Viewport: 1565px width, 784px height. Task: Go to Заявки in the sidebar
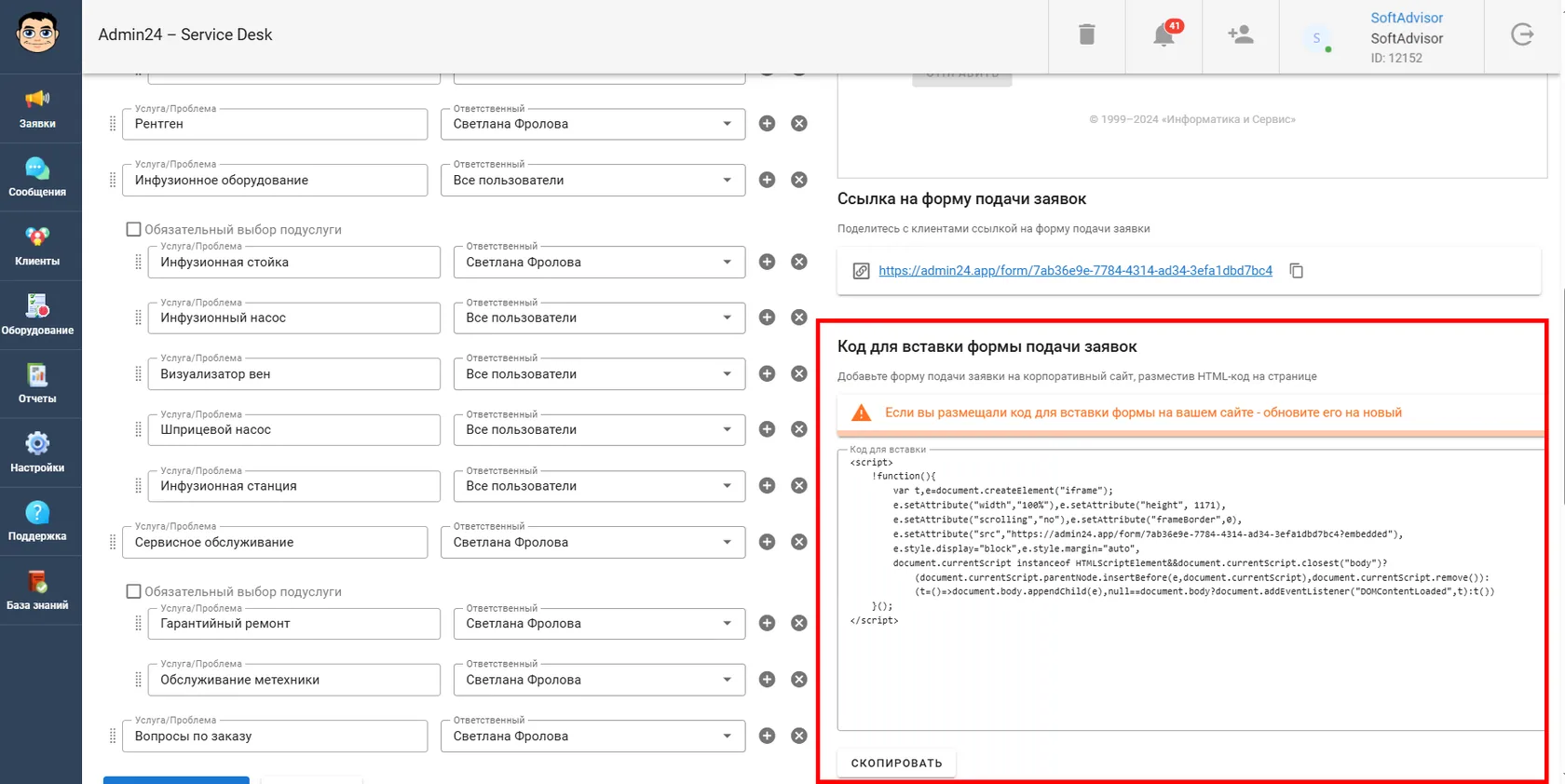pos(37,109)
